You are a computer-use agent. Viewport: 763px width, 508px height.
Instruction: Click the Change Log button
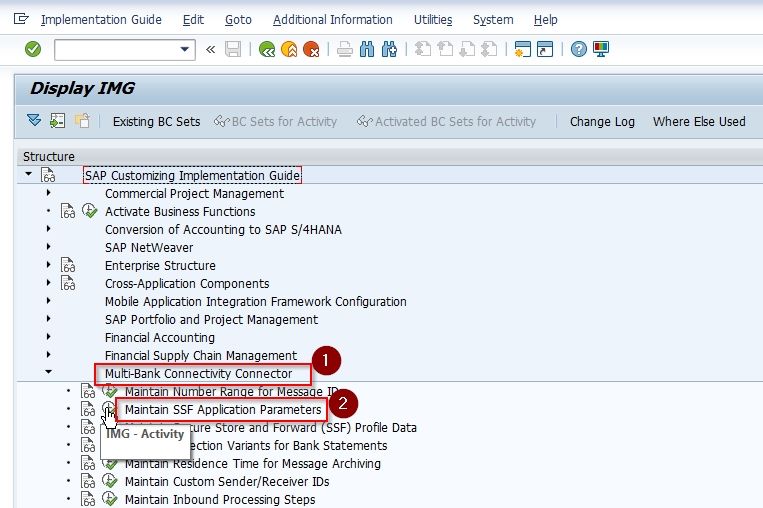point(602,121)
